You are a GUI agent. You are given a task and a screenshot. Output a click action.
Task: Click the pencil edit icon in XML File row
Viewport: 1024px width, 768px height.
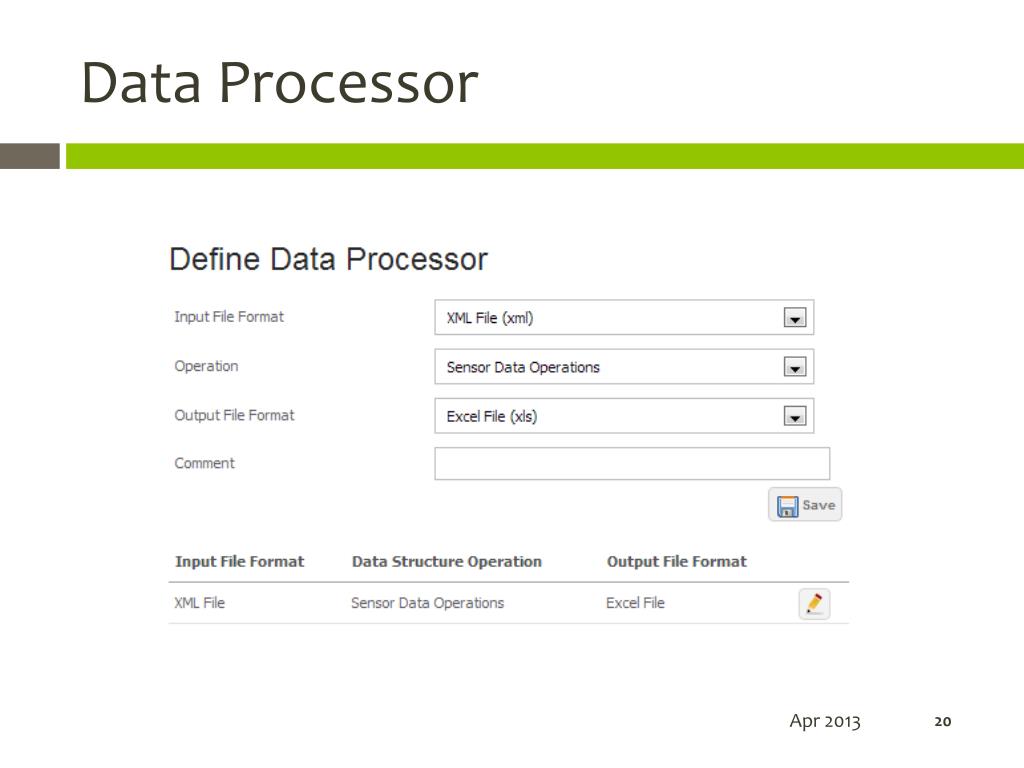point(814,603)
